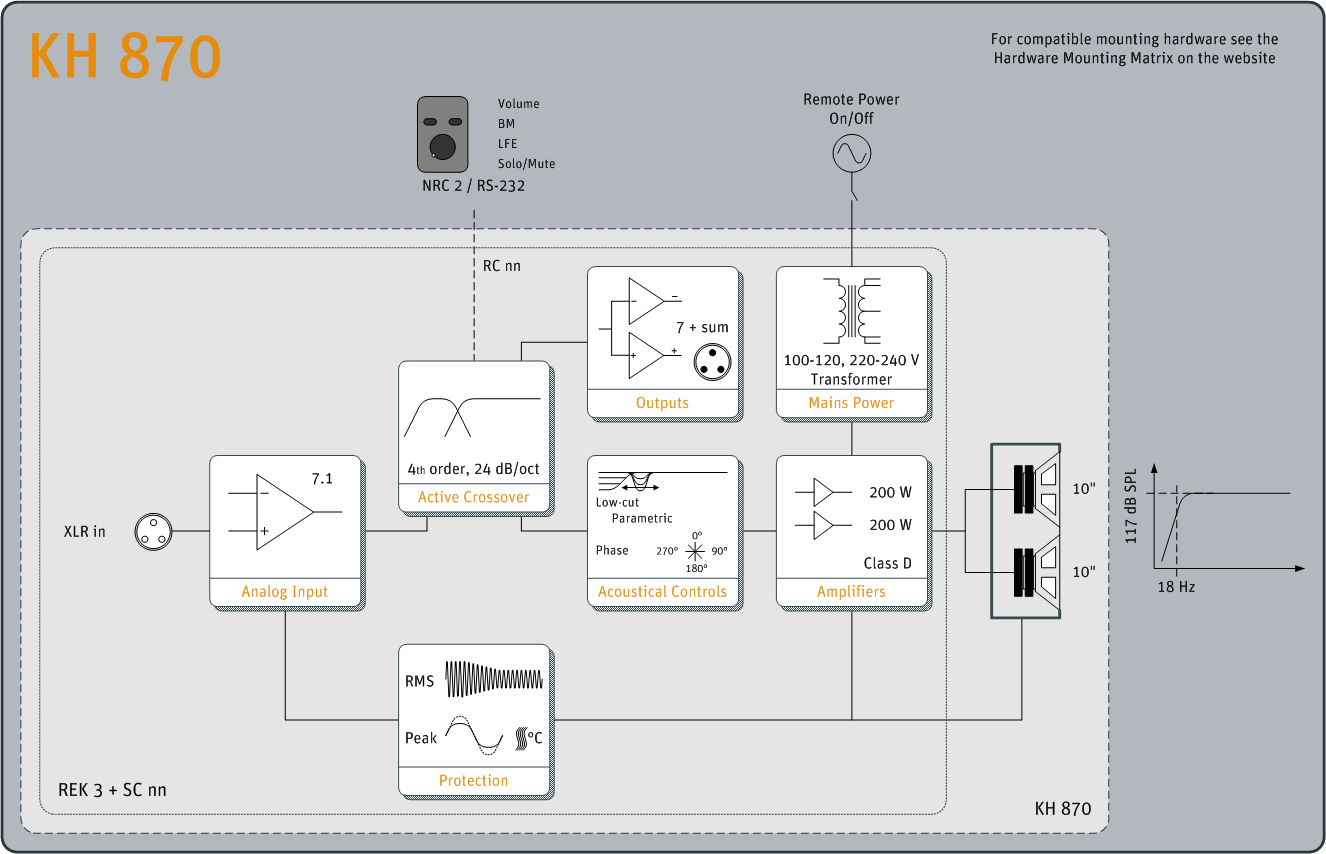Click the XLR in connector icon

tap(153, 531)
